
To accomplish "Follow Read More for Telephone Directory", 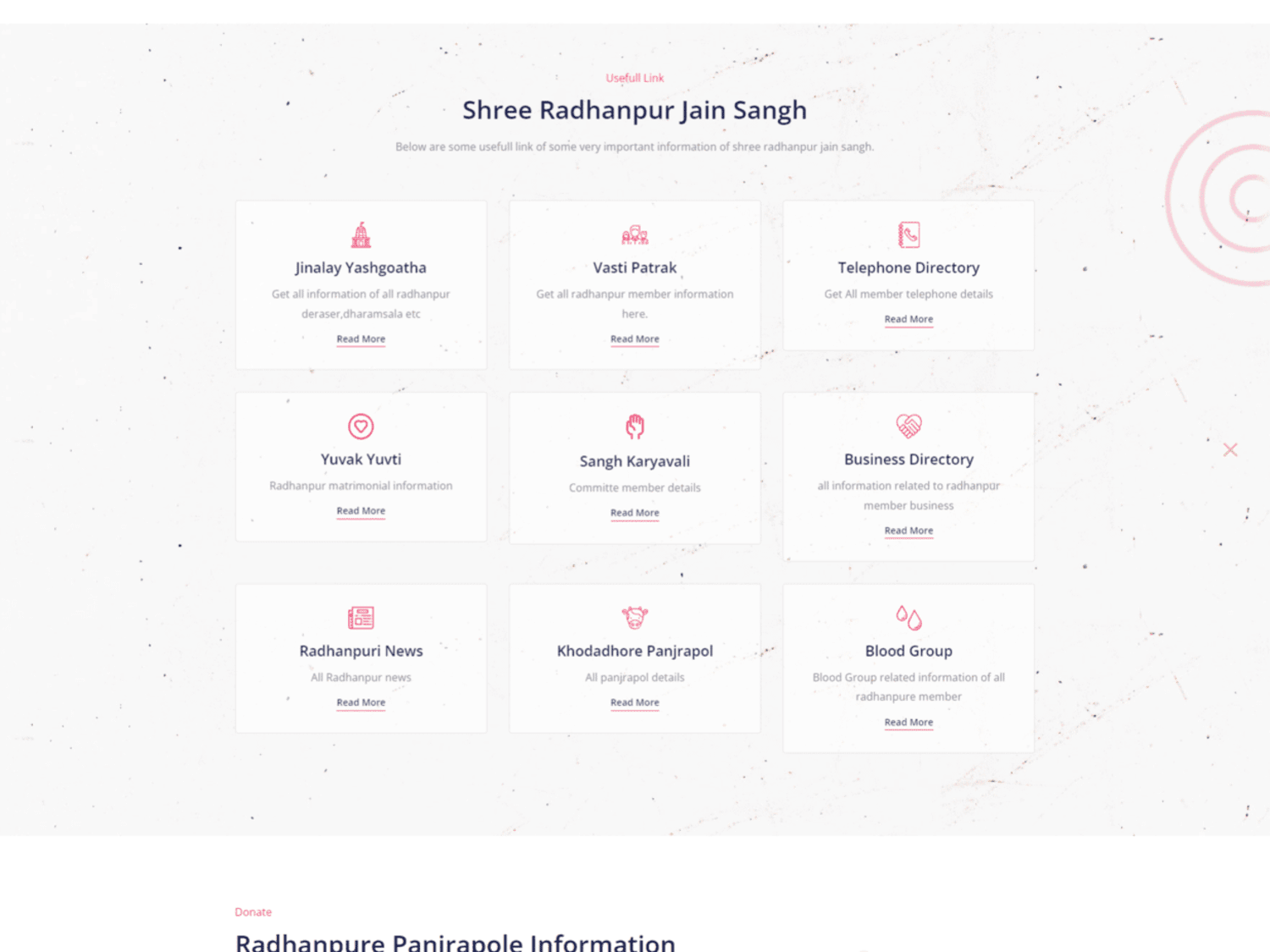I will click(908, 320).
